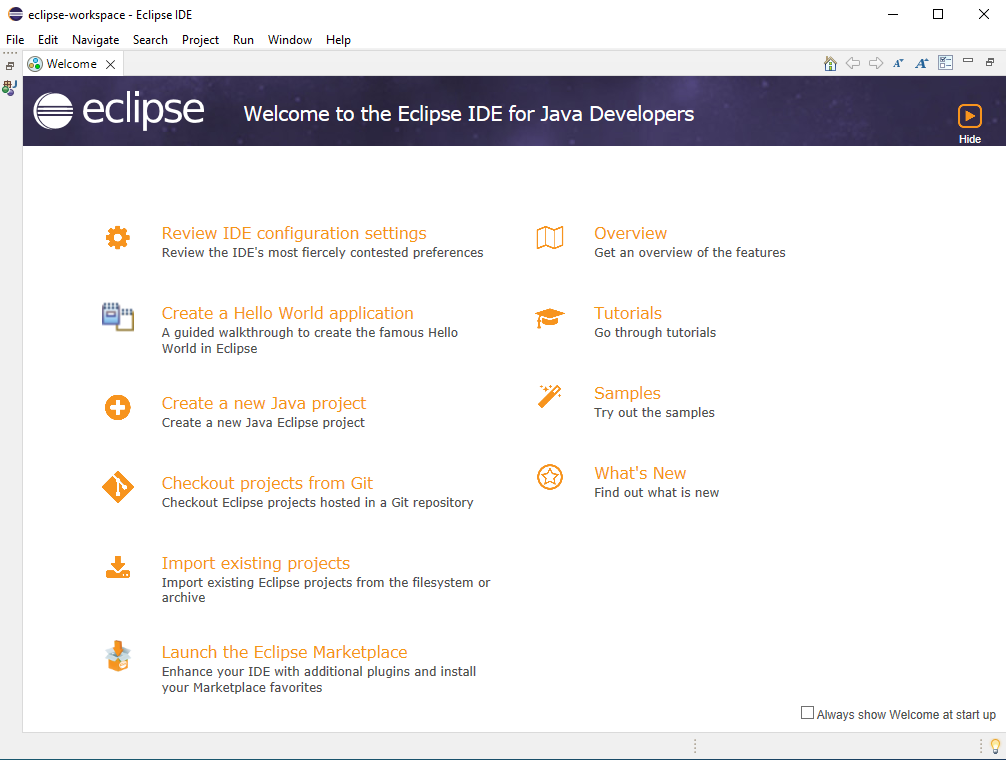
Task: Open Checkout projects from Git link
Action: pyautogui.click(x=267, y=483)
